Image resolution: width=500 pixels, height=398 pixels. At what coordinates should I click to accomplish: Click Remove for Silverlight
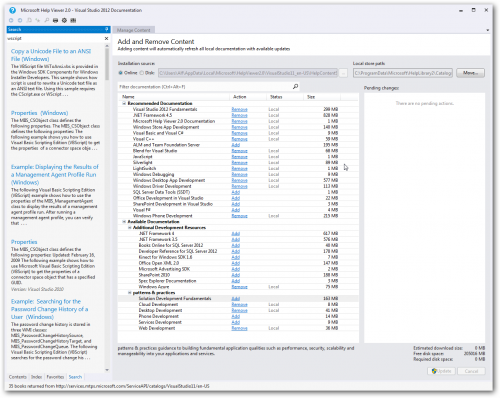coord(239,163)
